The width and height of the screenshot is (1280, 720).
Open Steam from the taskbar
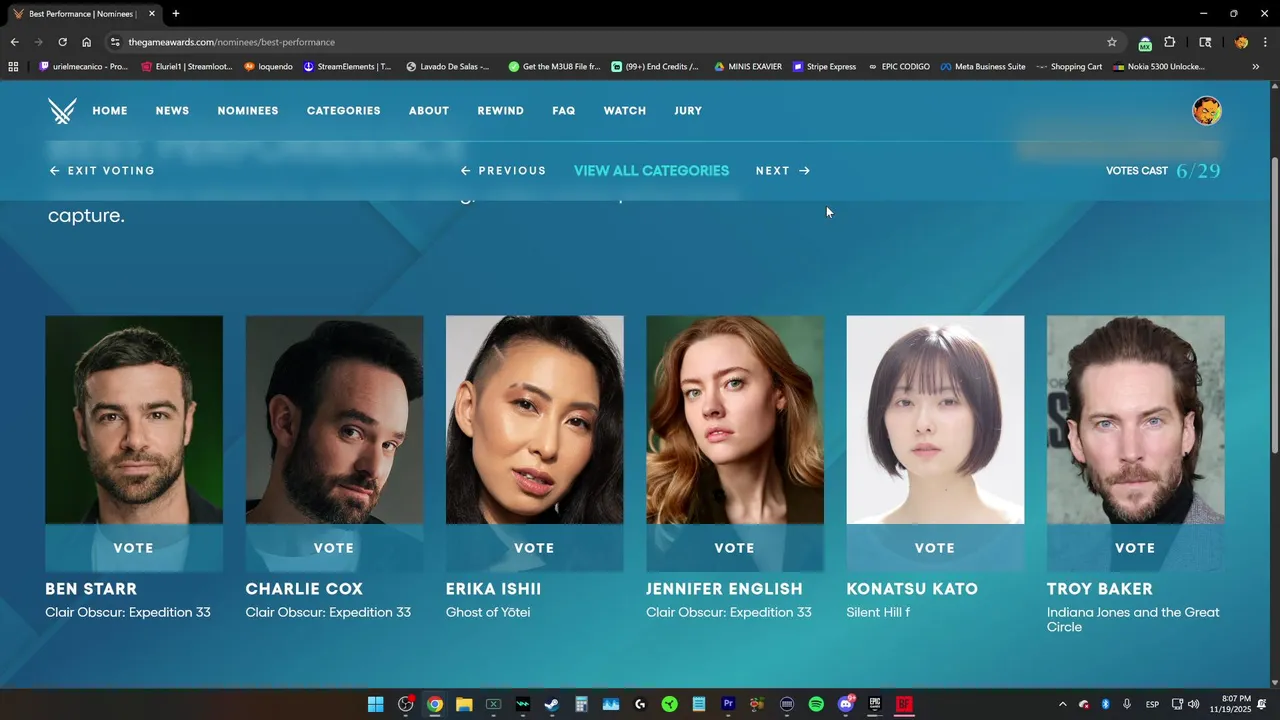(551, 704)
